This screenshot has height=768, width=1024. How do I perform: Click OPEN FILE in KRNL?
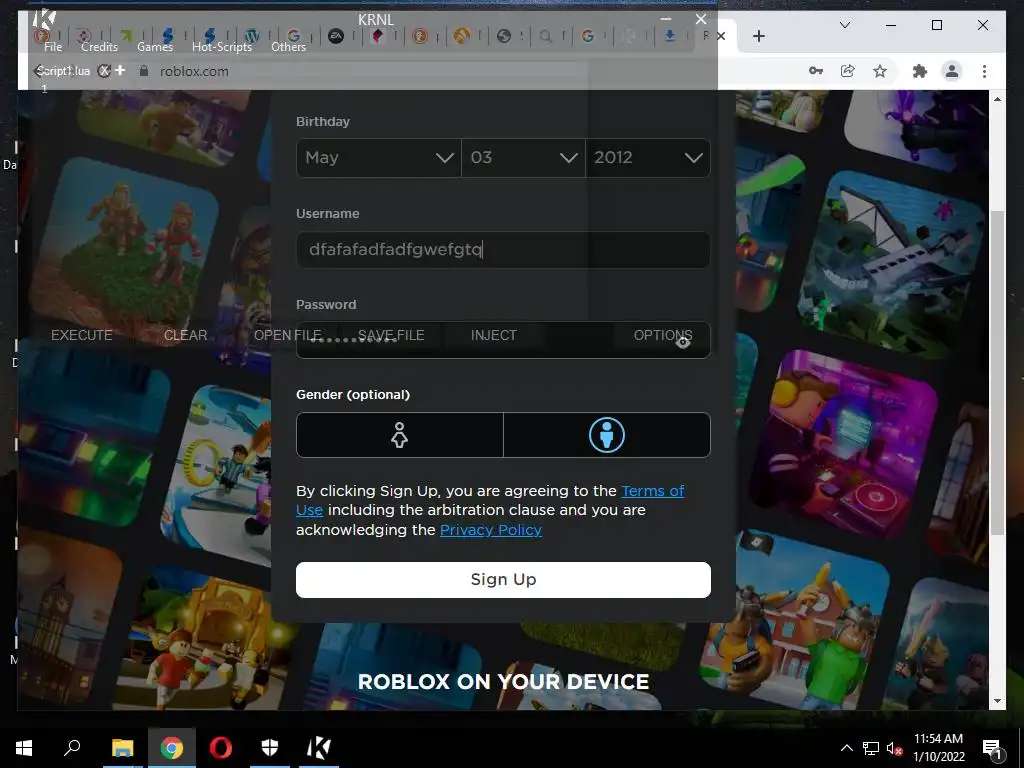click(287, 335)
